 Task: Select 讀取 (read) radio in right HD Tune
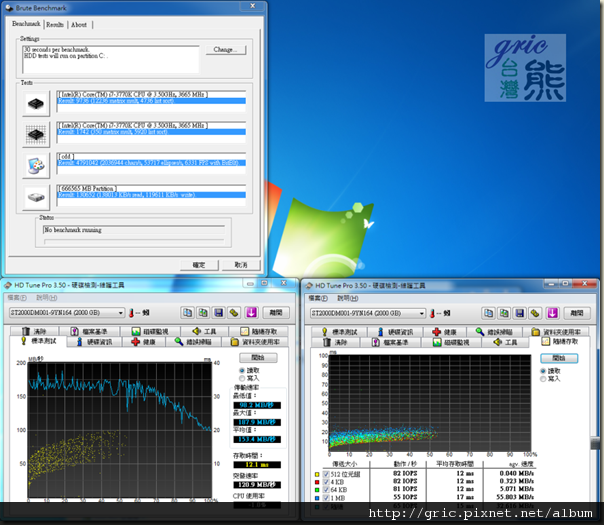[x=543, y=371]
